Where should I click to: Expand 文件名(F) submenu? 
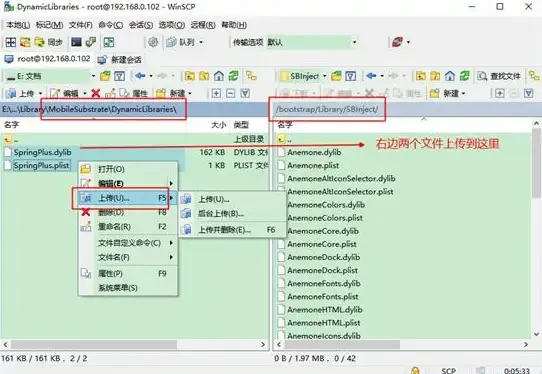pos(128,258)
